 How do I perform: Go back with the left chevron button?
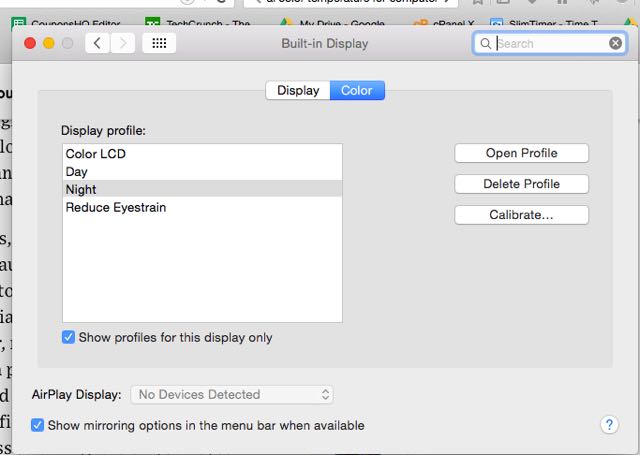pyautogui.click(x=97, y=43)
